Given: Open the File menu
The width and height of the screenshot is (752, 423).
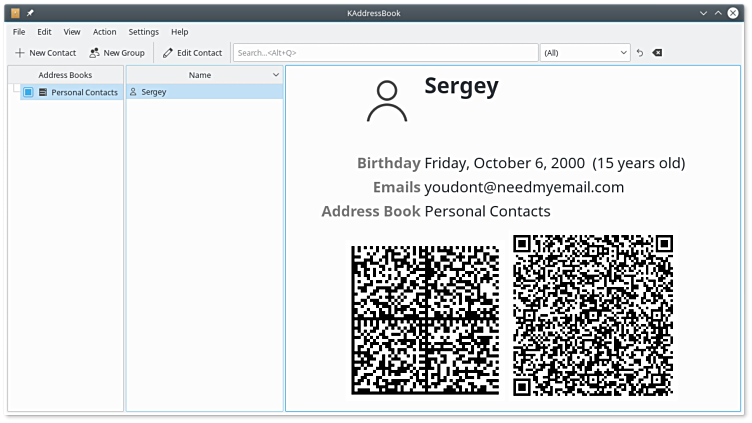Looking at the screenshot, I should click(x=19, y=32).
